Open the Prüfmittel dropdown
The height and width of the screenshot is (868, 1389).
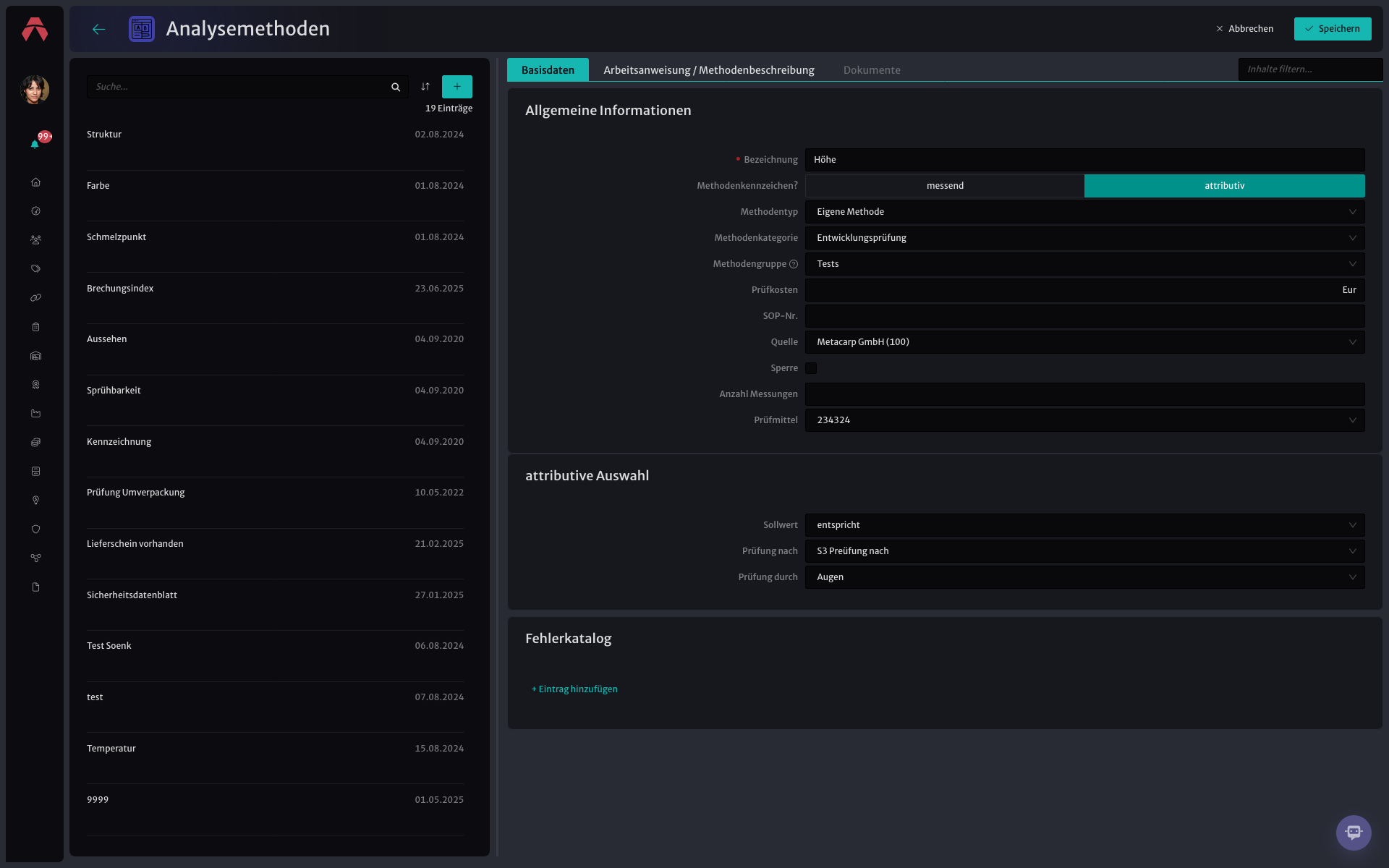[x=1085, y=420]
